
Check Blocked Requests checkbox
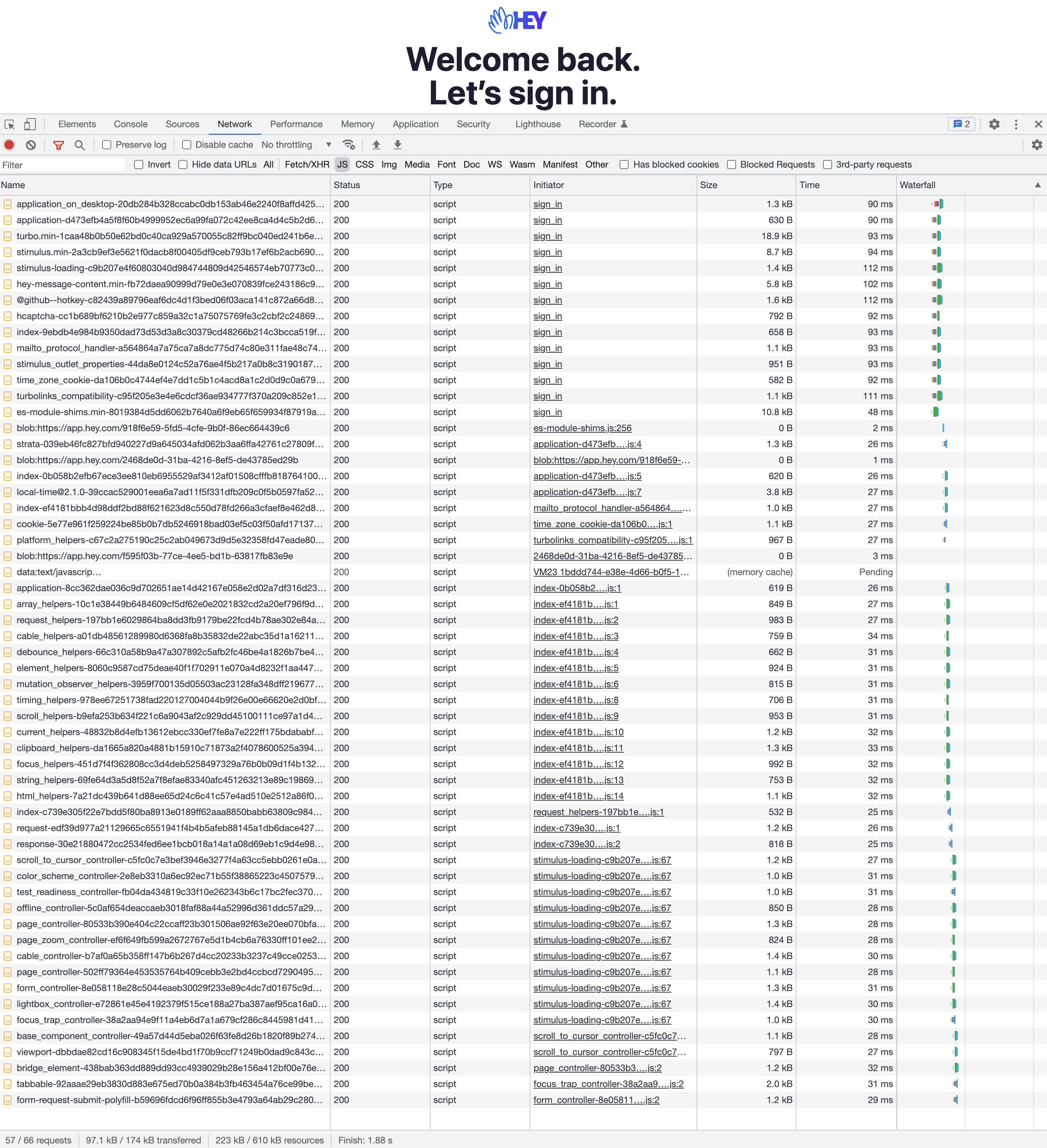(x=732, y=165)
